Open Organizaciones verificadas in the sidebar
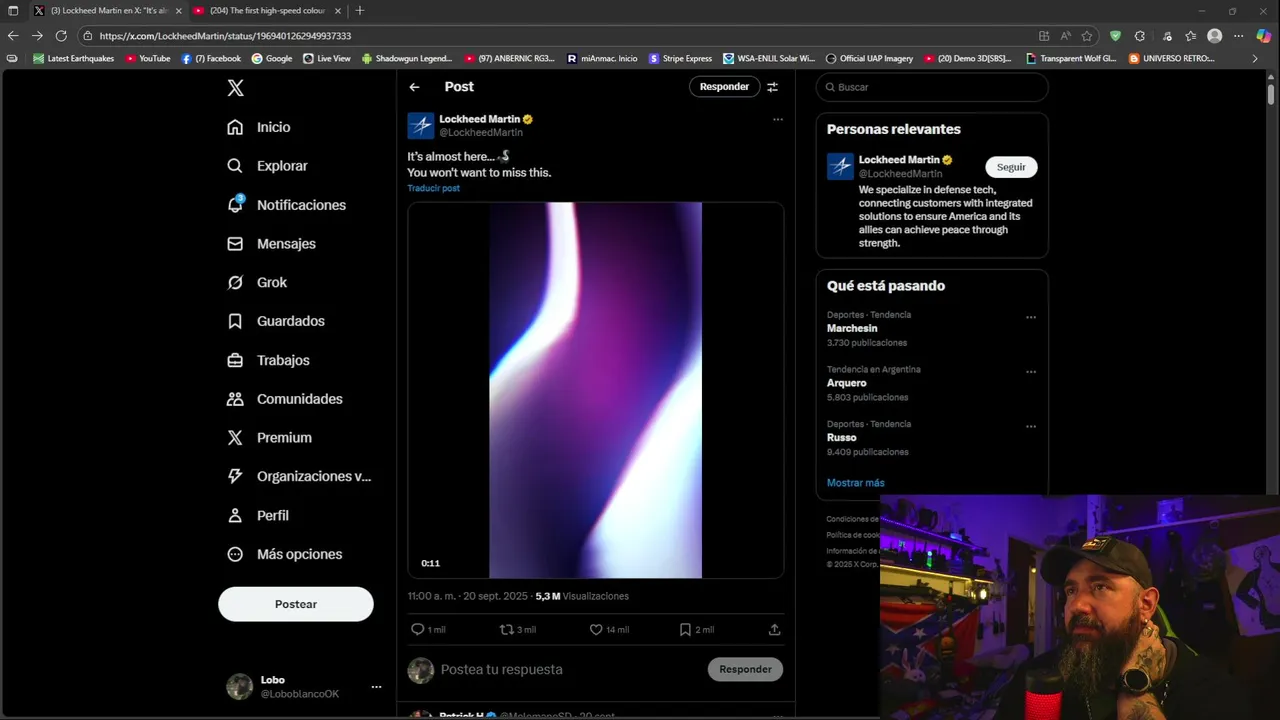Viewport: 1280px width, 720px height. (299, 477)
